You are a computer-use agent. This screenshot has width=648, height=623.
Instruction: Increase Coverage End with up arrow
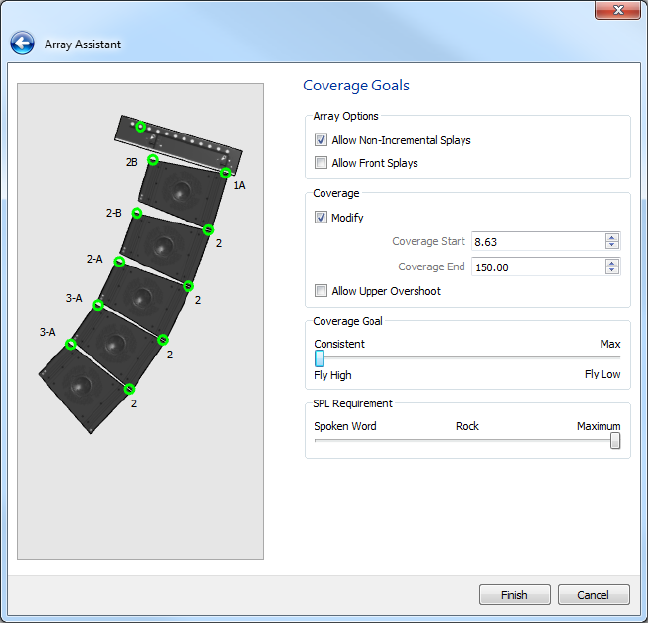tap(612, 262)
